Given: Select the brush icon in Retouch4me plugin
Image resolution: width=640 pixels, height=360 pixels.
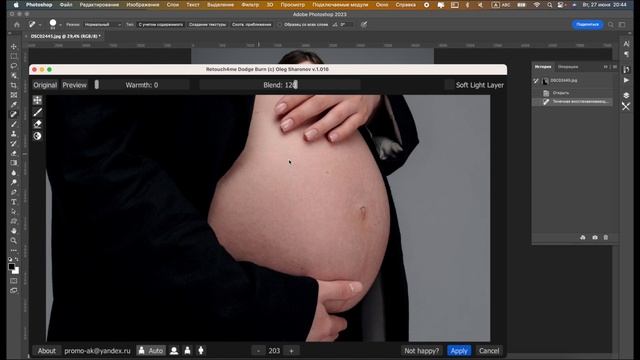Looking at the screenshot, I should (x=38, y=112).
